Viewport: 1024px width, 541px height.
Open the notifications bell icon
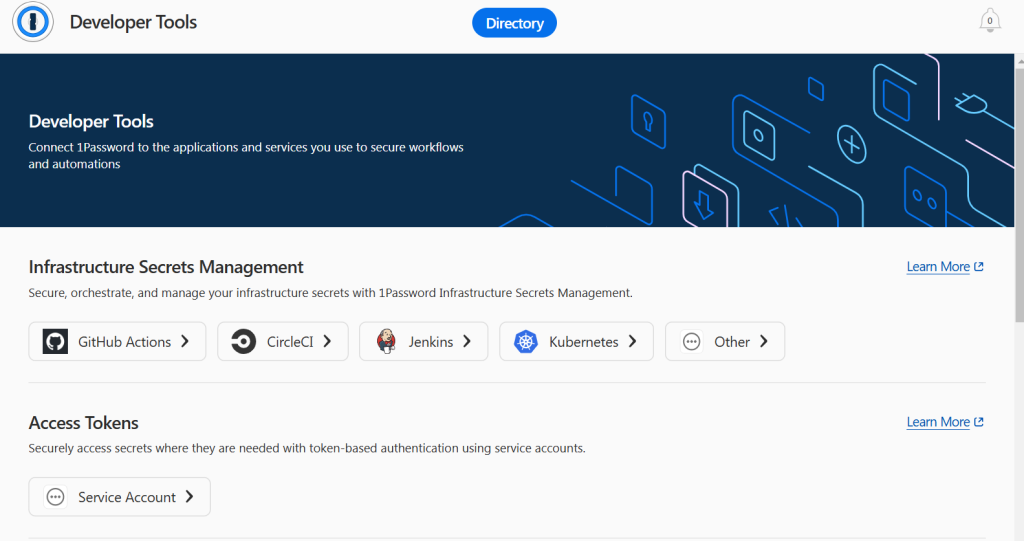coord(989,21)
